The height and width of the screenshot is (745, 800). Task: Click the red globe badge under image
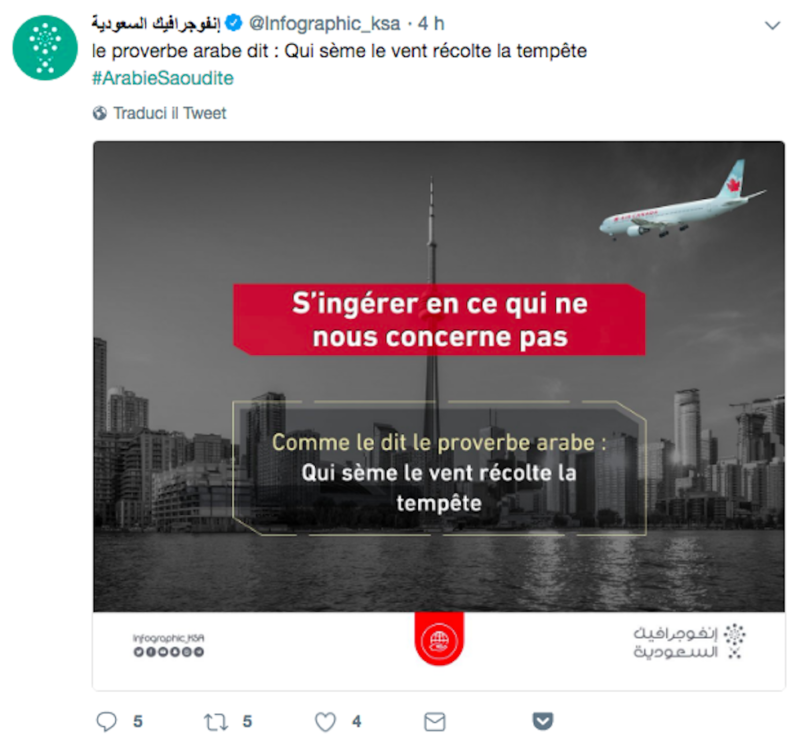tap(439, 639)
